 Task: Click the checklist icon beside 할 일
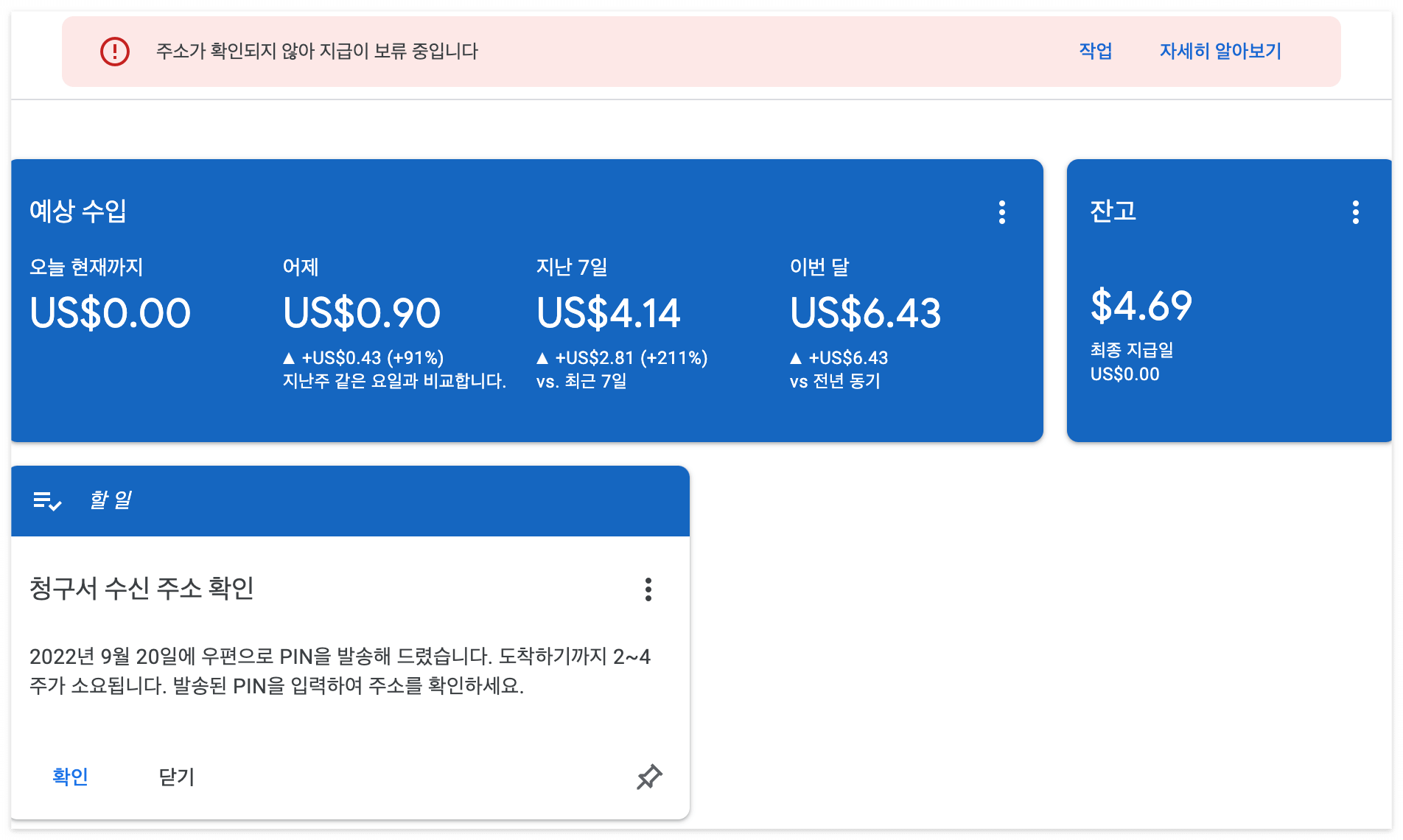click(x=46, y=500)
